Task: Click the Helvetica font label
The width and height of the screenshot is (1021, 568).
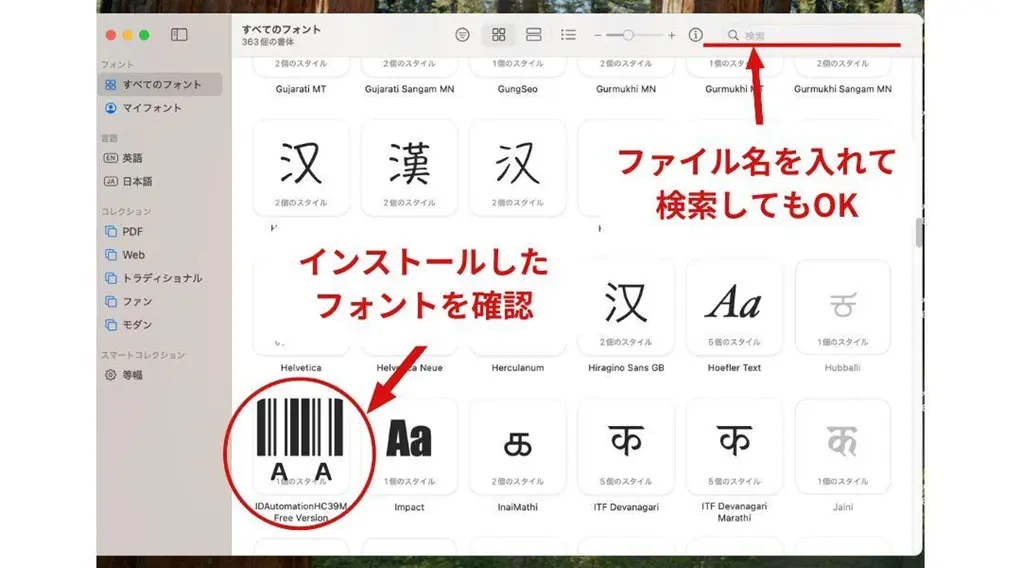Action: [301, 368]
